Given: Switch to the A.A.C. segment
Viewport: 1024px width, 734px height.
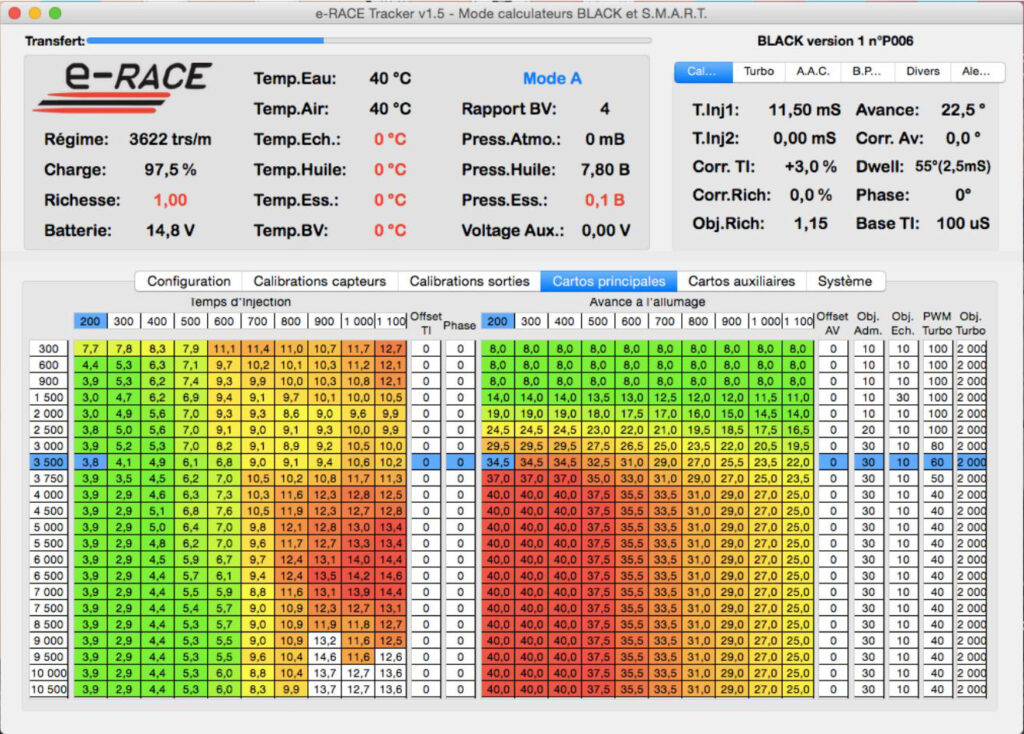Looking at the screenshot, I should pos(812,72).
